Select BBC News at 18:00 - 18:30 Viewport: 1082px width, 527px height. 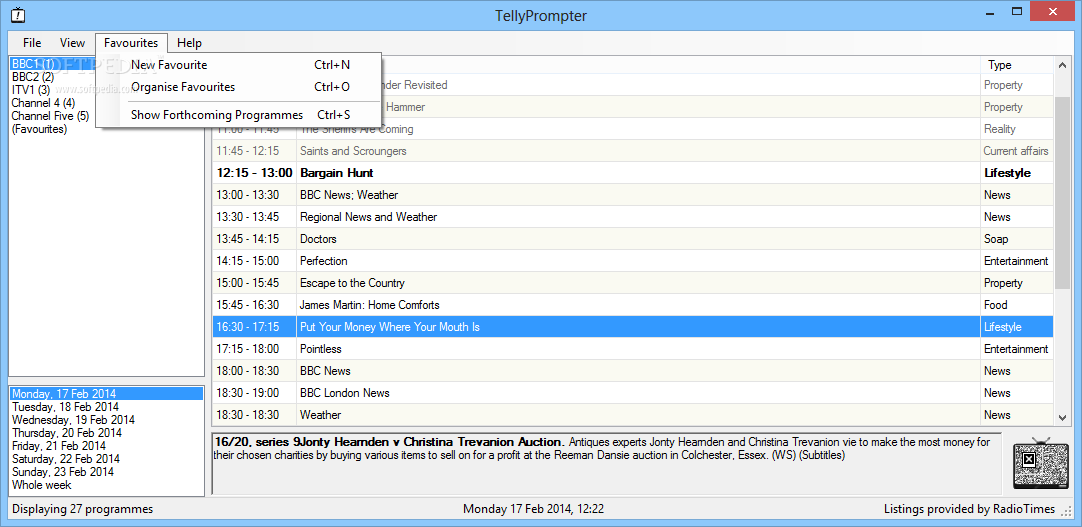[x=633, y=371]
